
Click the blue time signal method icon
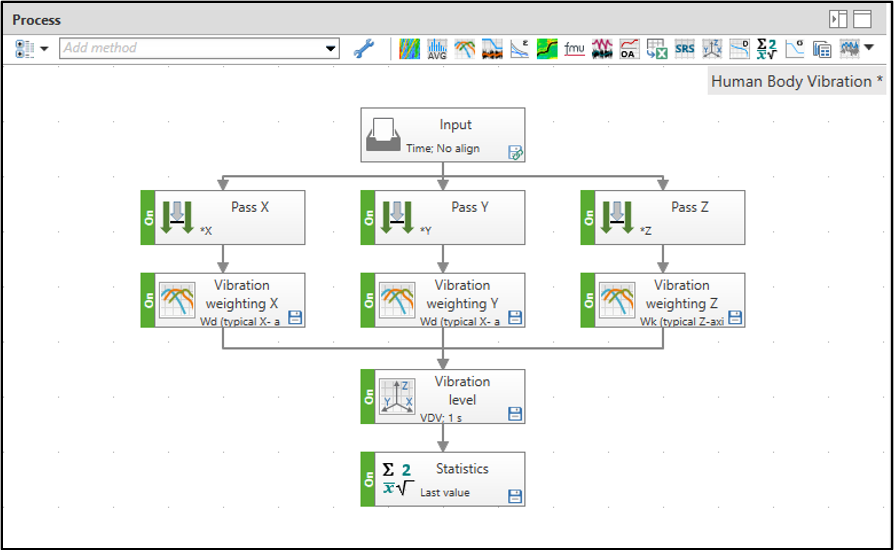tap(850, 49)
